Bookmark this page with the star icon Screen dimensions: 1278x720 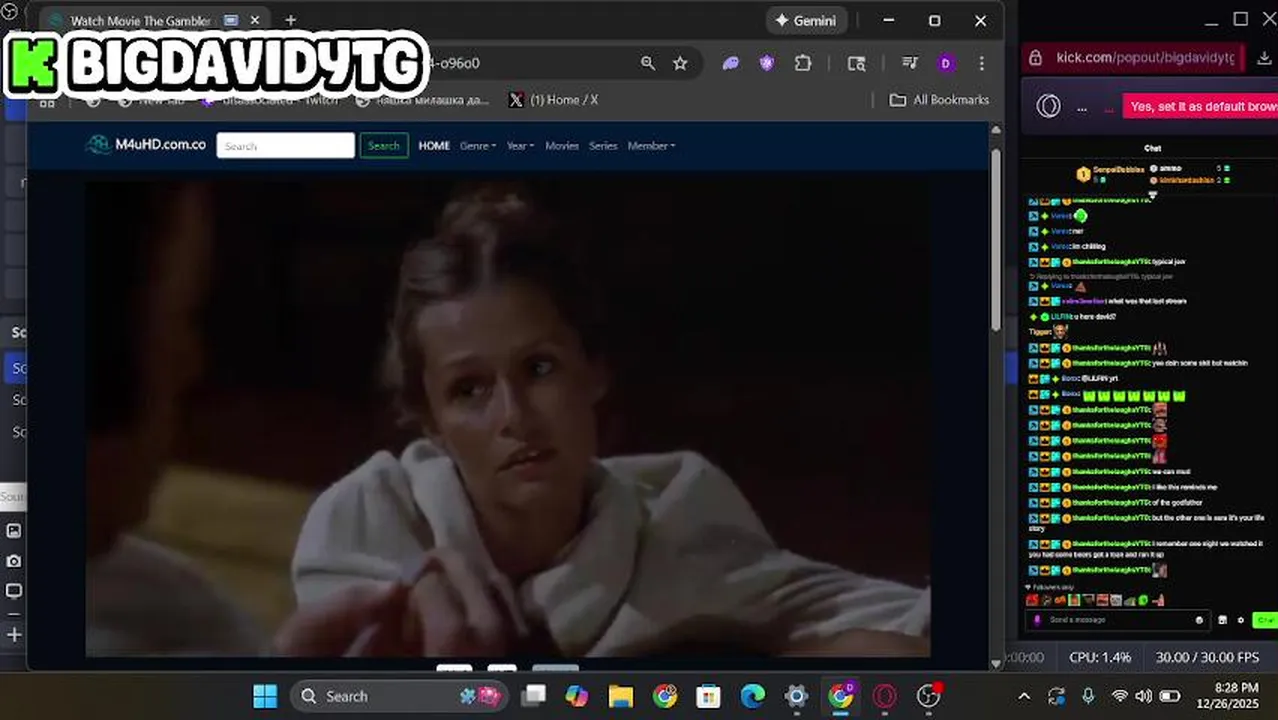click(x=680, y=63)
